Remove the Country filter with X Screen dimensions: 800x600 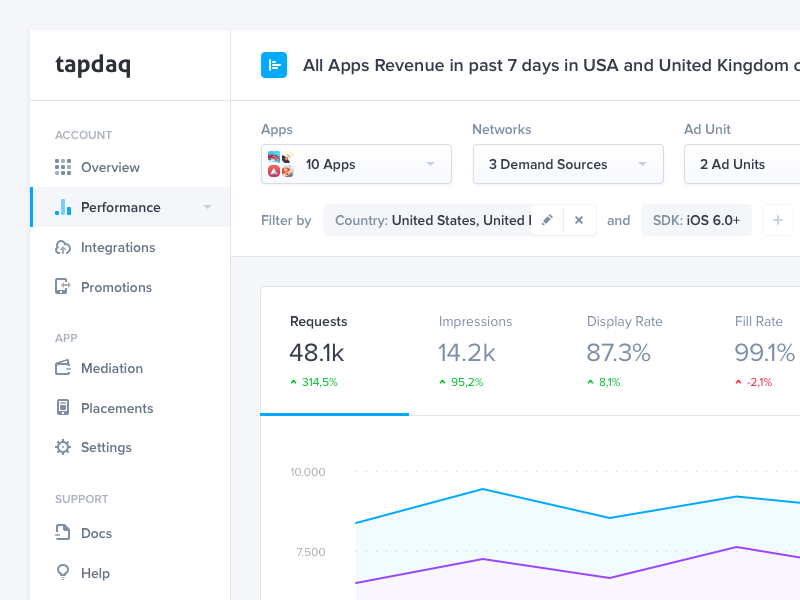point(579,220)
